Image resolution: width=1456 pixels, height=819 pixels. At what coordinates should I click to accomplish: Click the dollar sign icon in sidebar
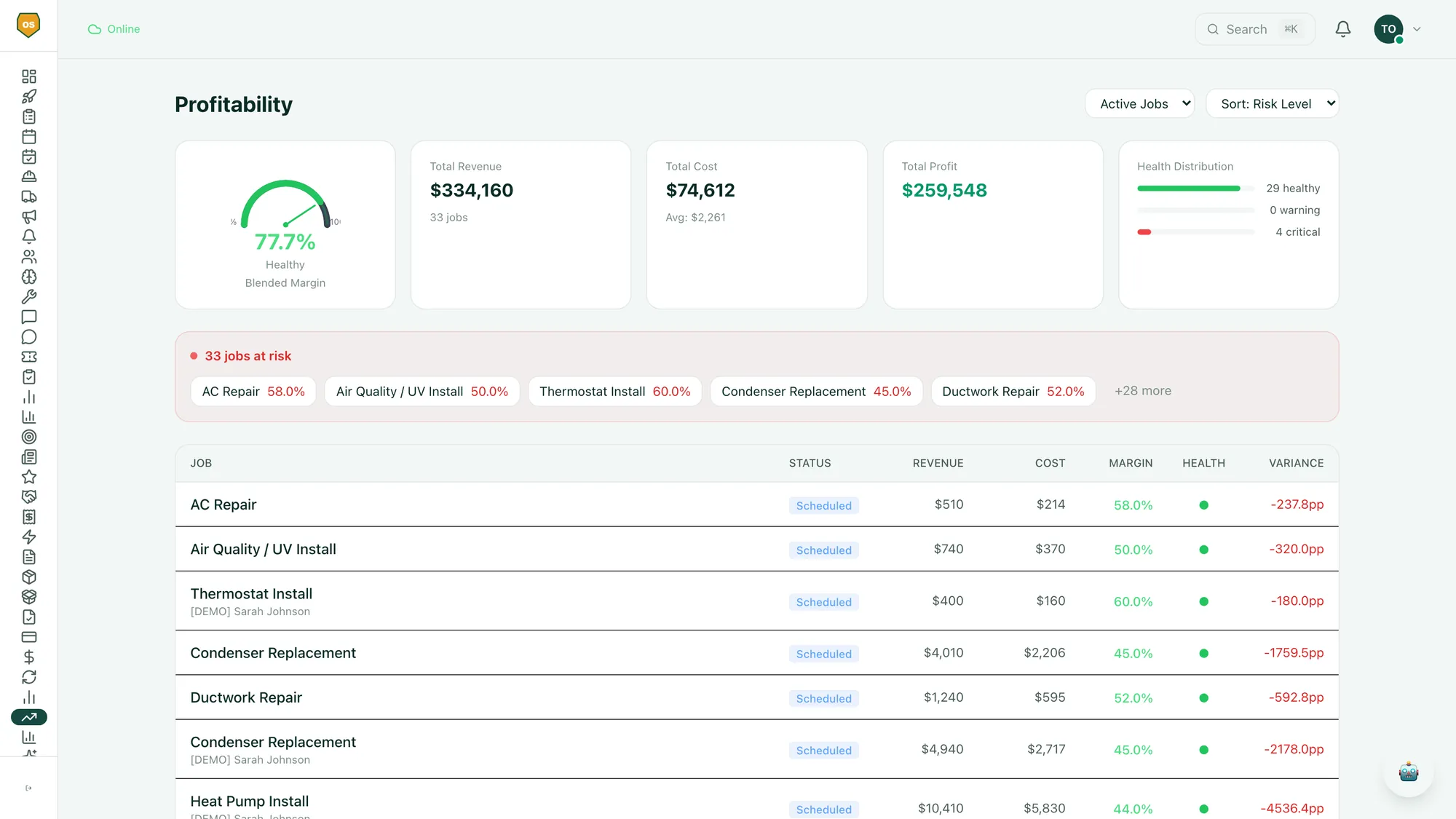(29, 657)
